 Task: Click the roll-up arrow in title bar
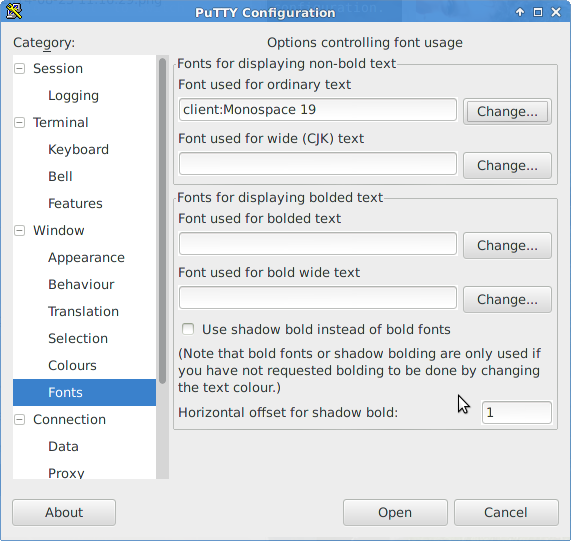coord(520,12)
